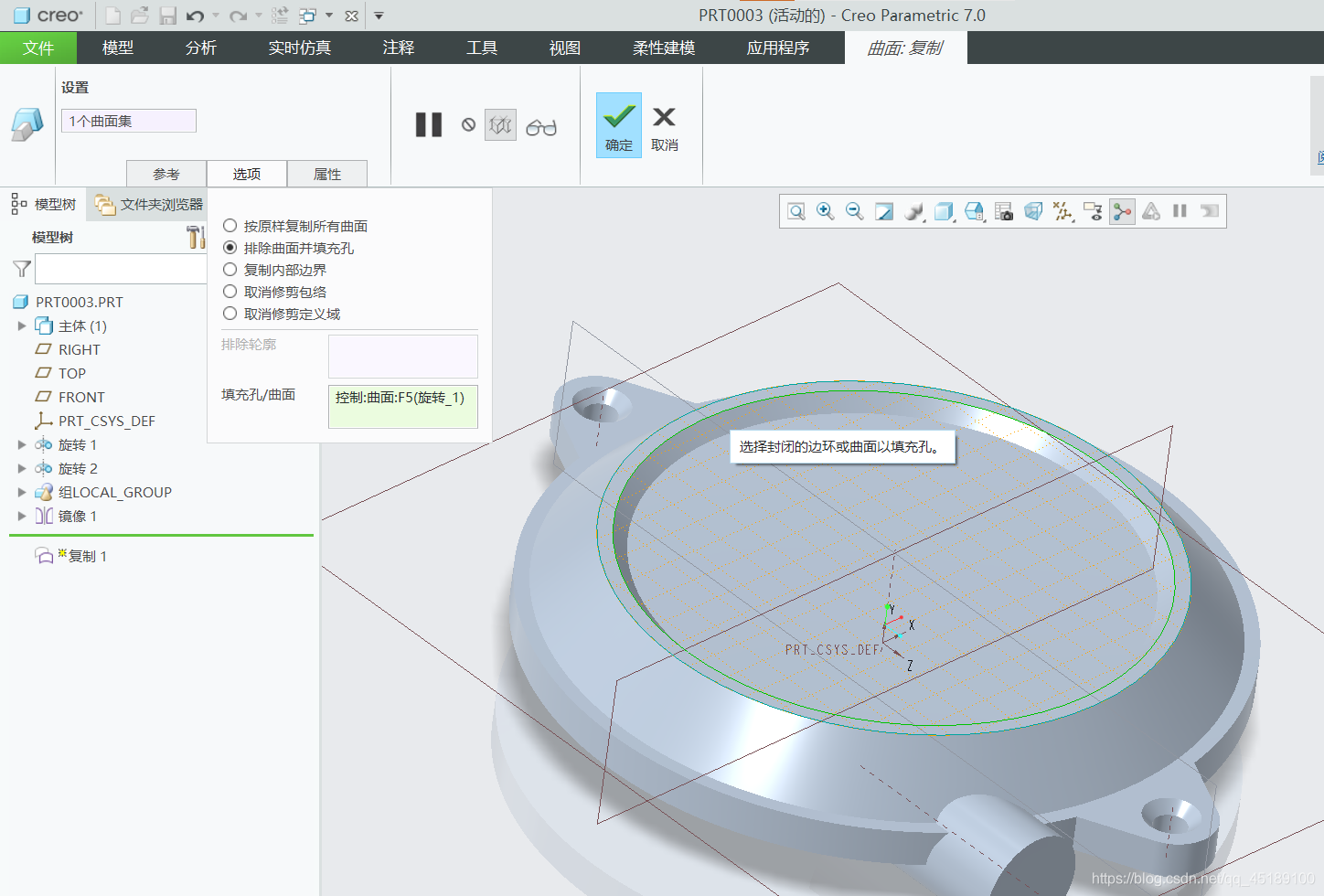Click the simulation triangle play icon
The width and height of the screenshot is (1324, 896).
[1151, 211]
